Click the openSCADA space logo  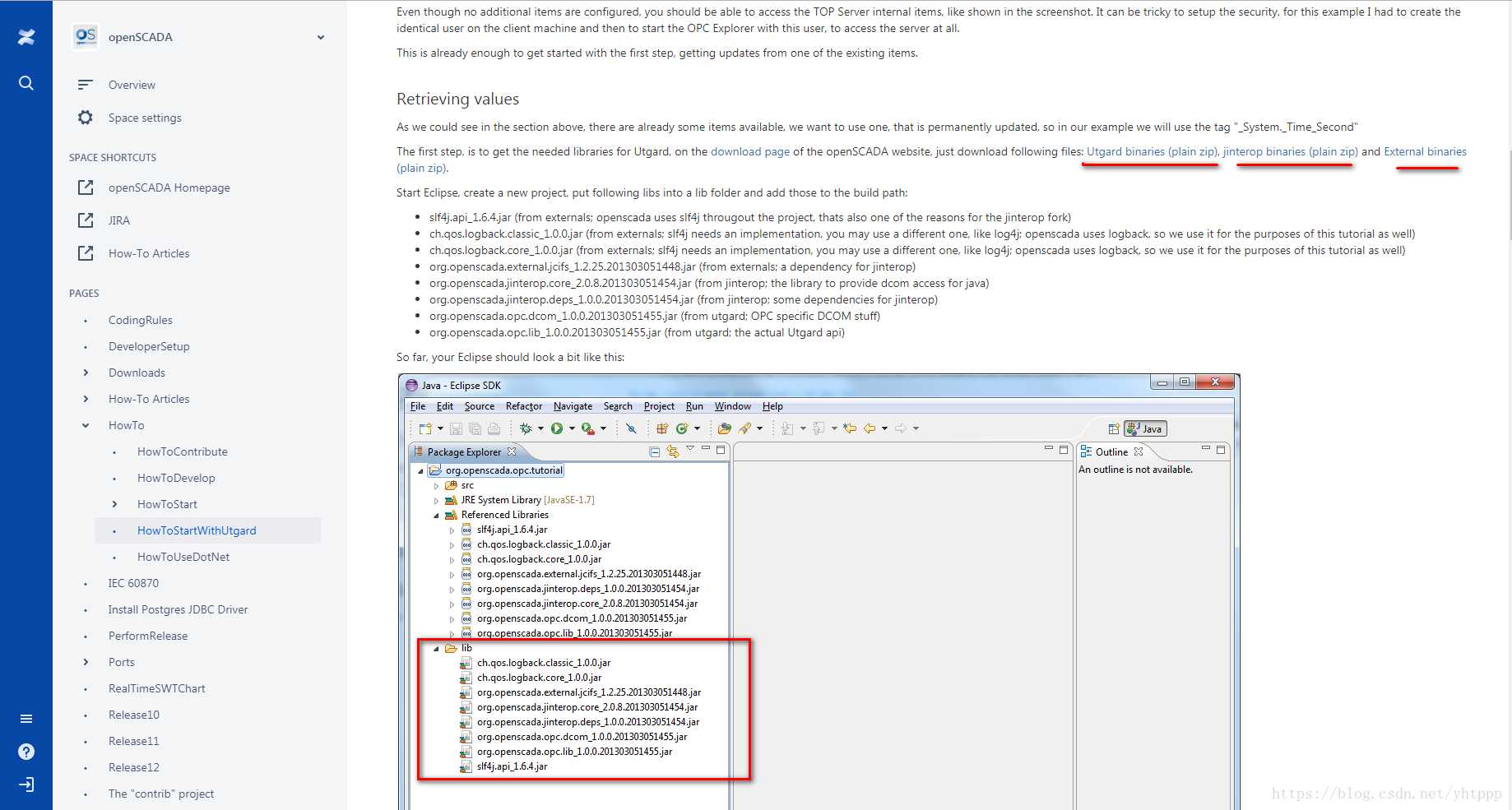click(x=86, y=36)
